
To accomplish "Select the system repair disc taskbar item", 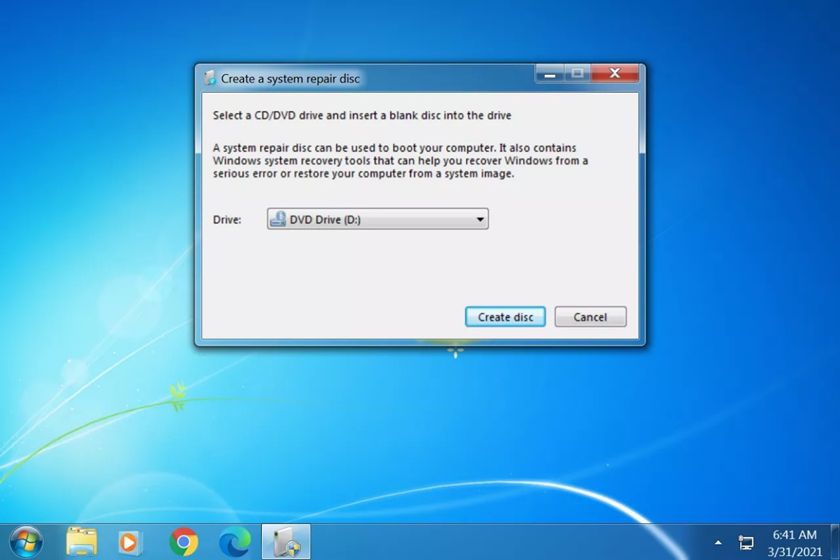I will pyautogui.click(x=286, y=542).
